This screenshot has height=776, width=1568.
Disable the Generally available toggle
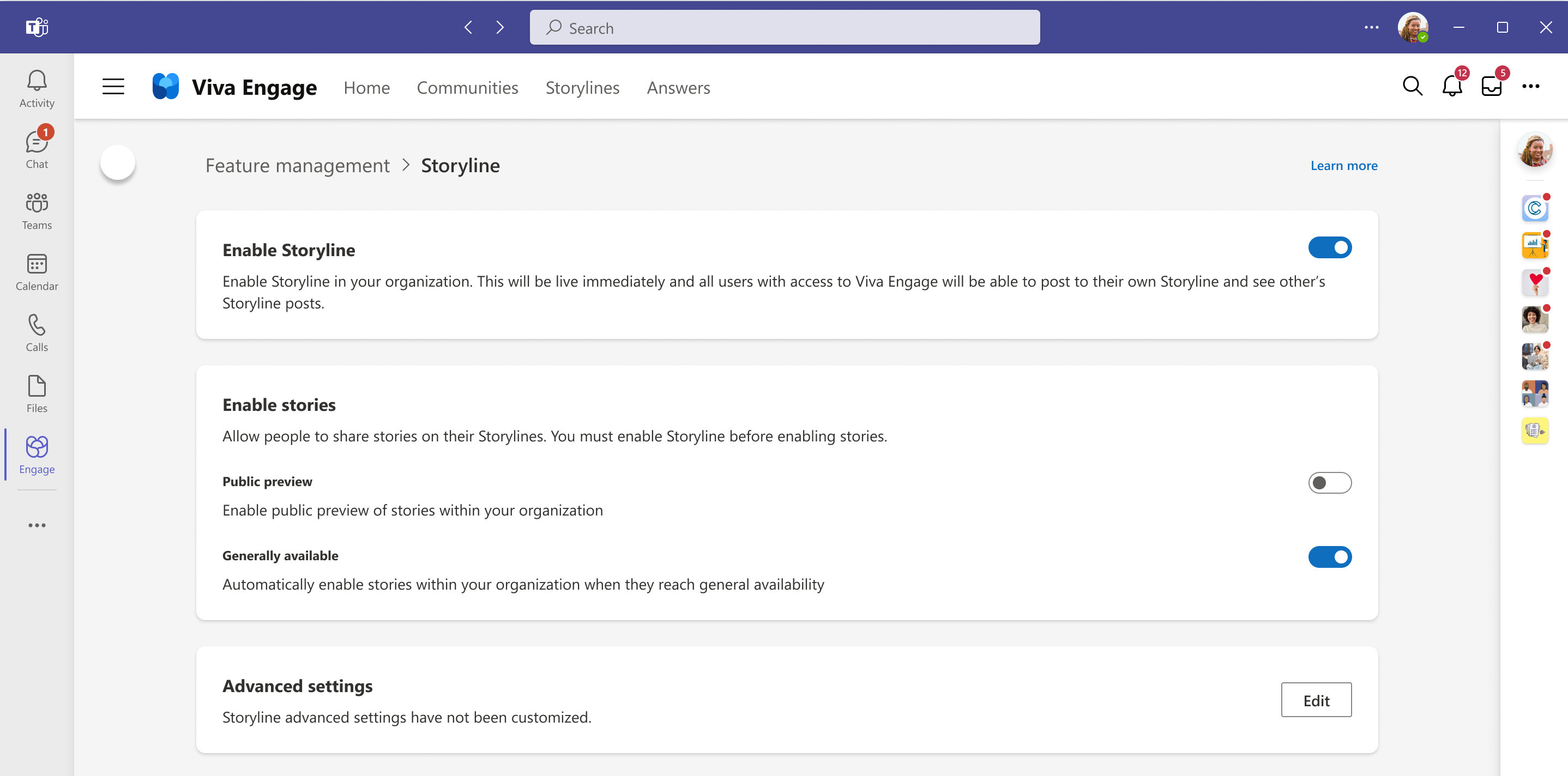[1329, 557]
